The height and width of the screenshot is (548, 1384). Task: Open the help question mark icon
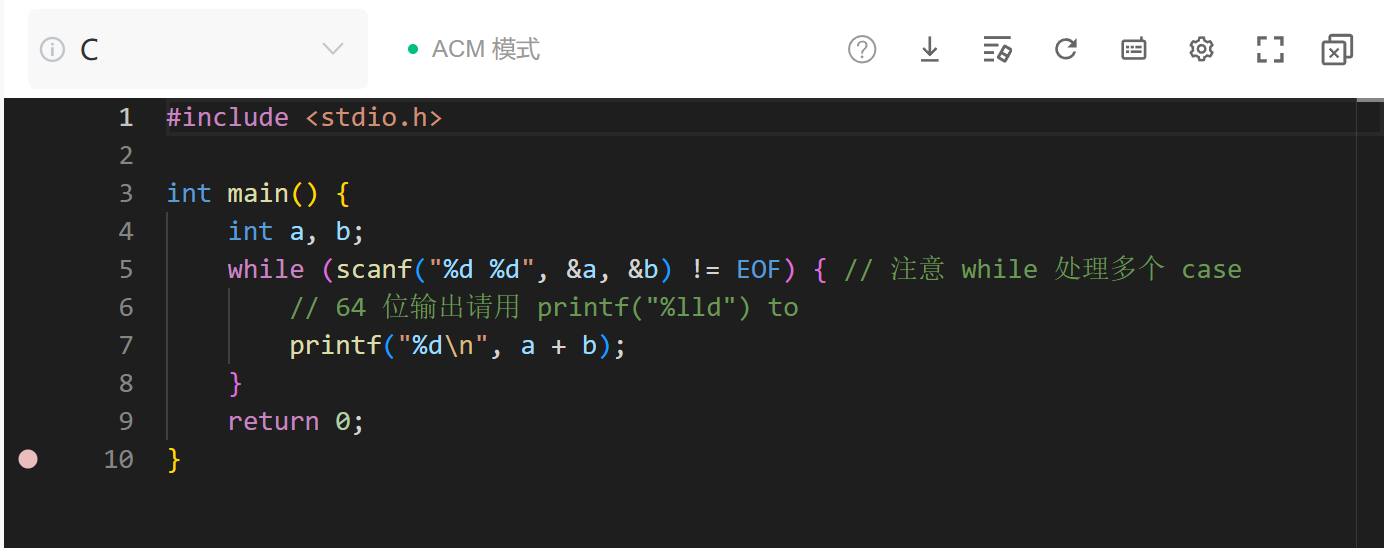pos(862,49)
